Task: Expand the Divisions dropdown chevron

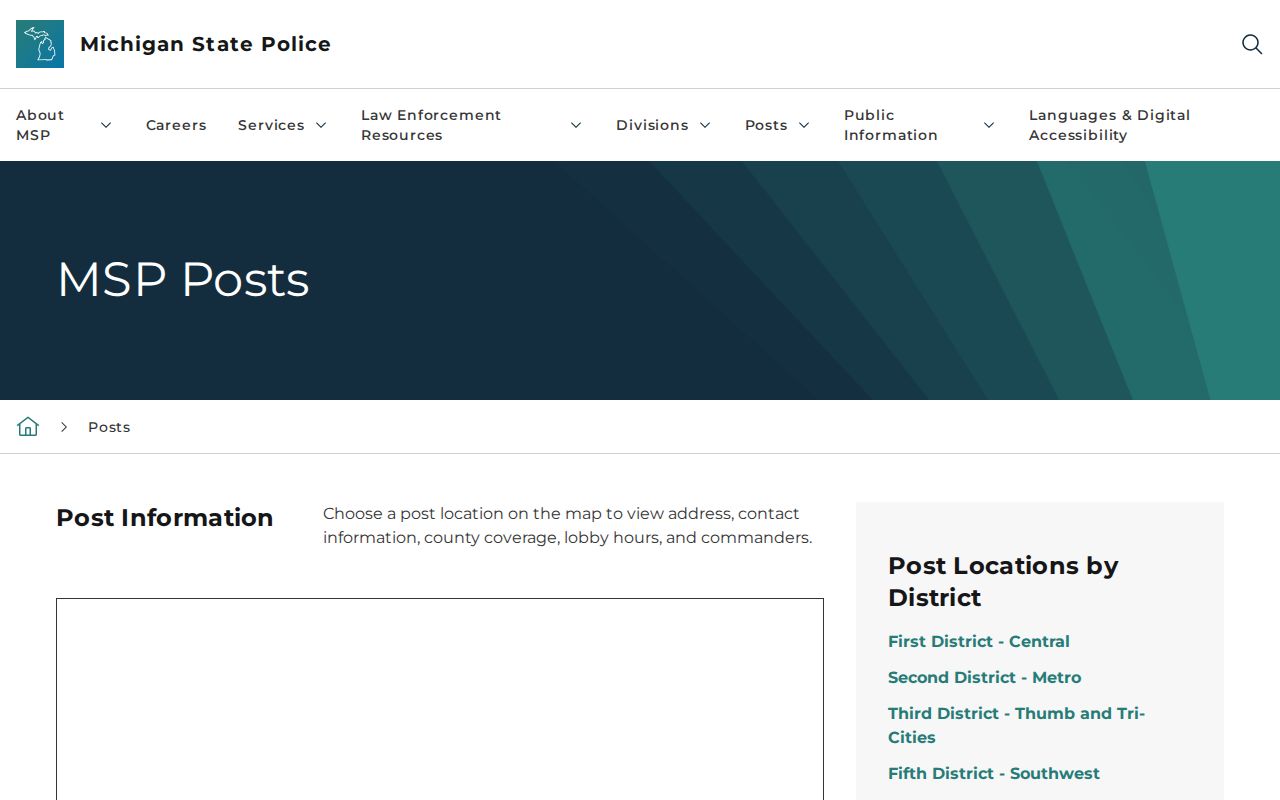Action: [705, 125]
